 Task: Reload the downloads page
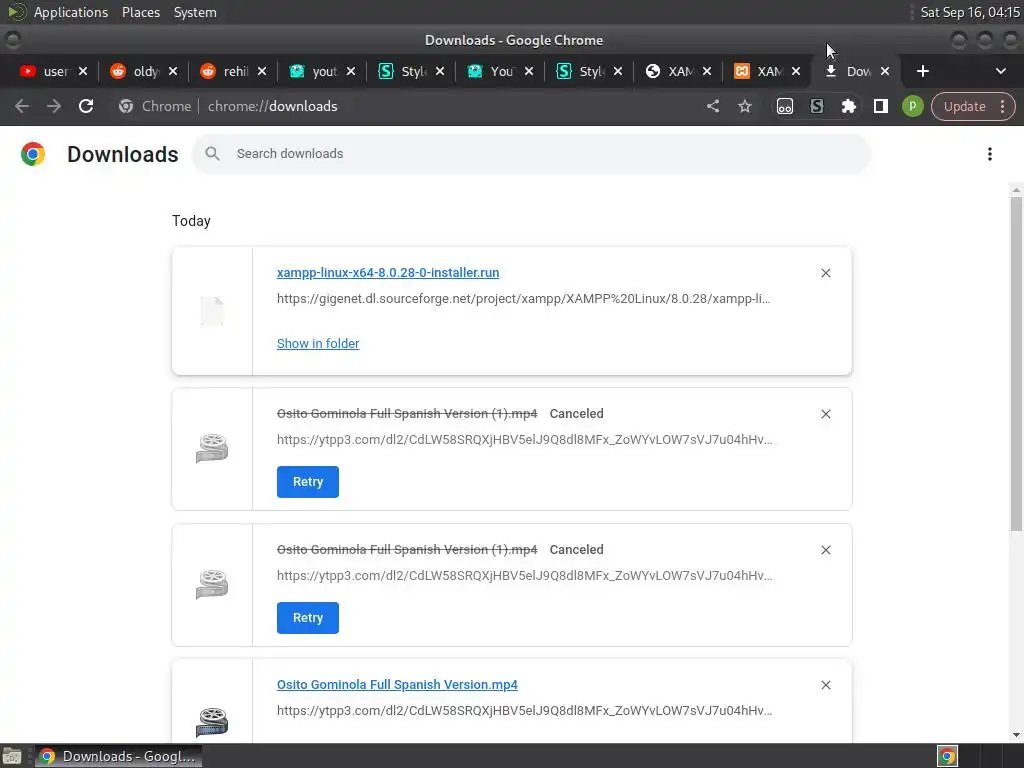click(x=86, y=106)
